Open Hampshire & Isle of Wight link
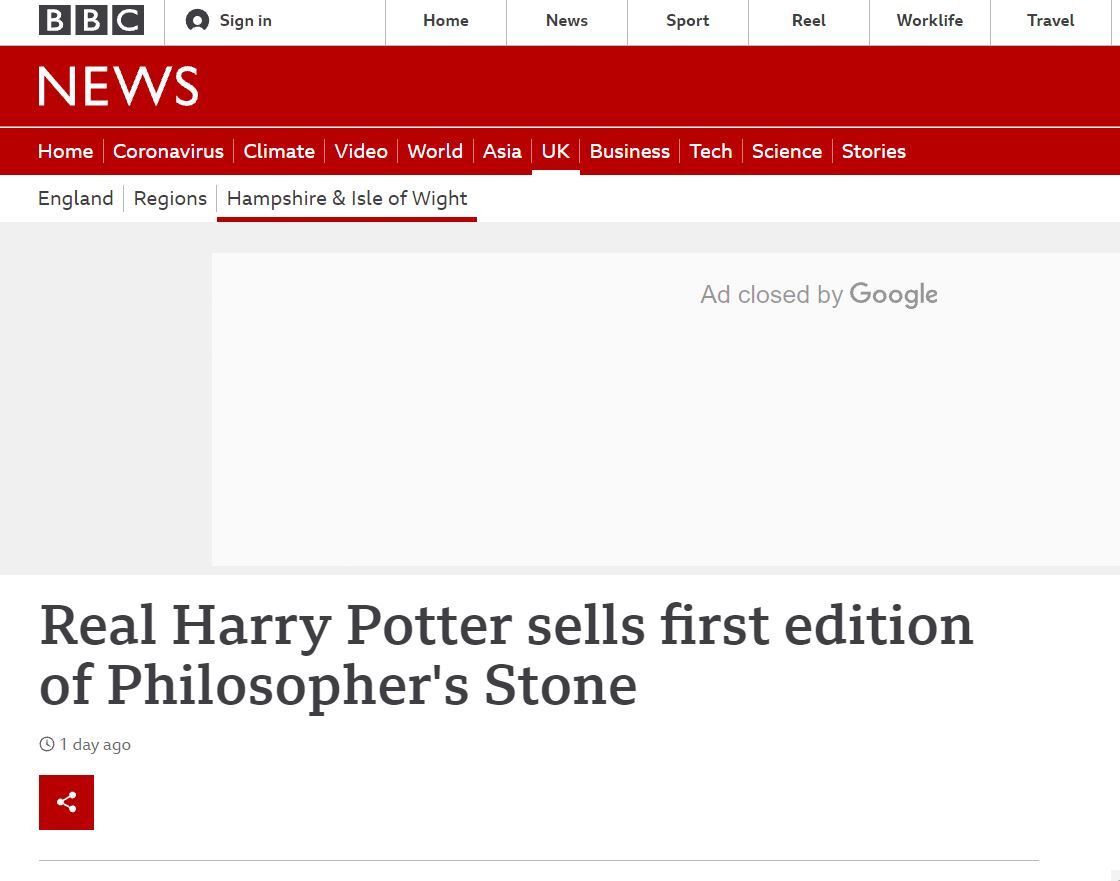 click(x=347, y=198)
